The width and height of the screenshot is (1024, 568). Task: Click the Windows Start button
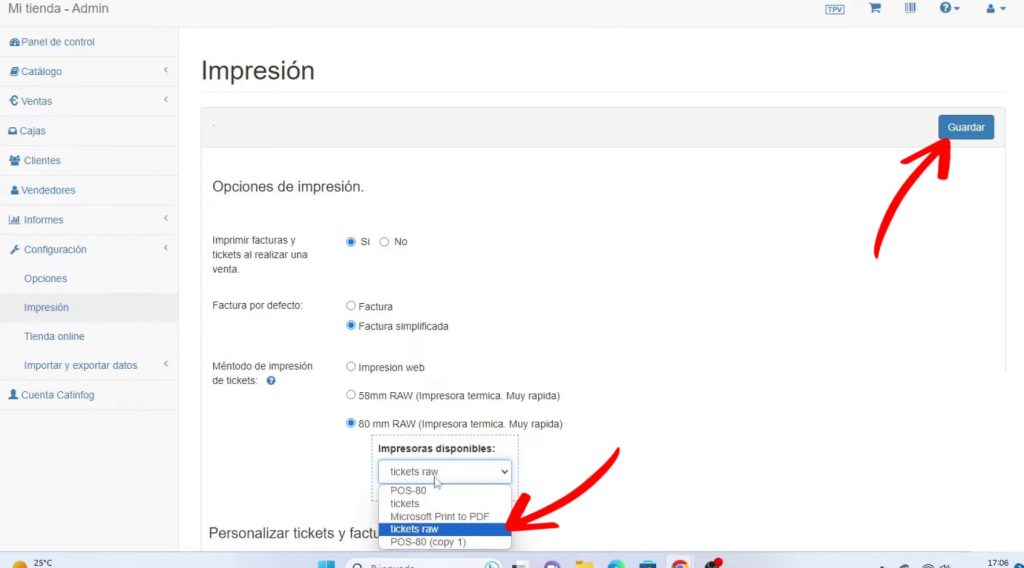pos(326,564)
